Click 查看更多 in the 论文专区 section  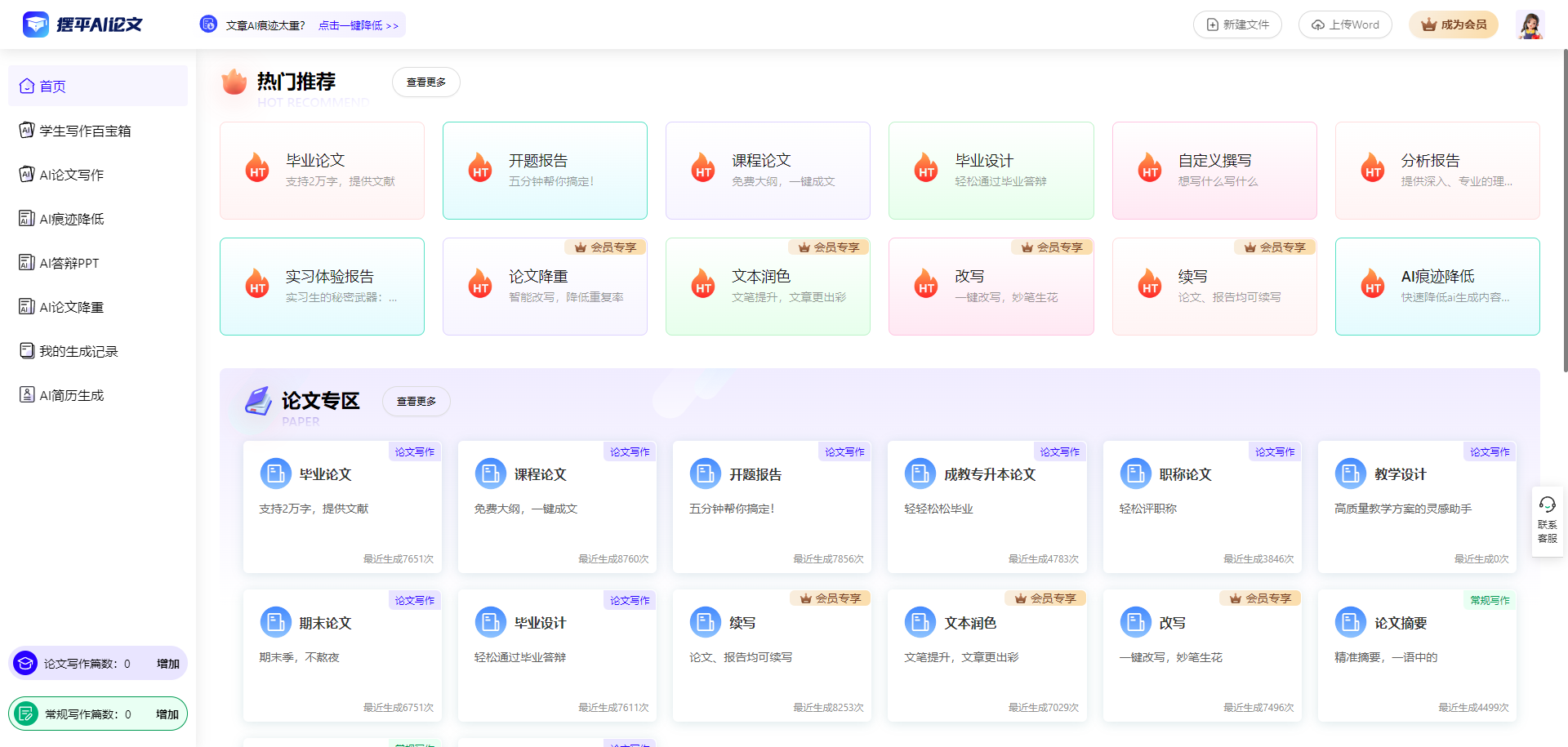(416, 401)
